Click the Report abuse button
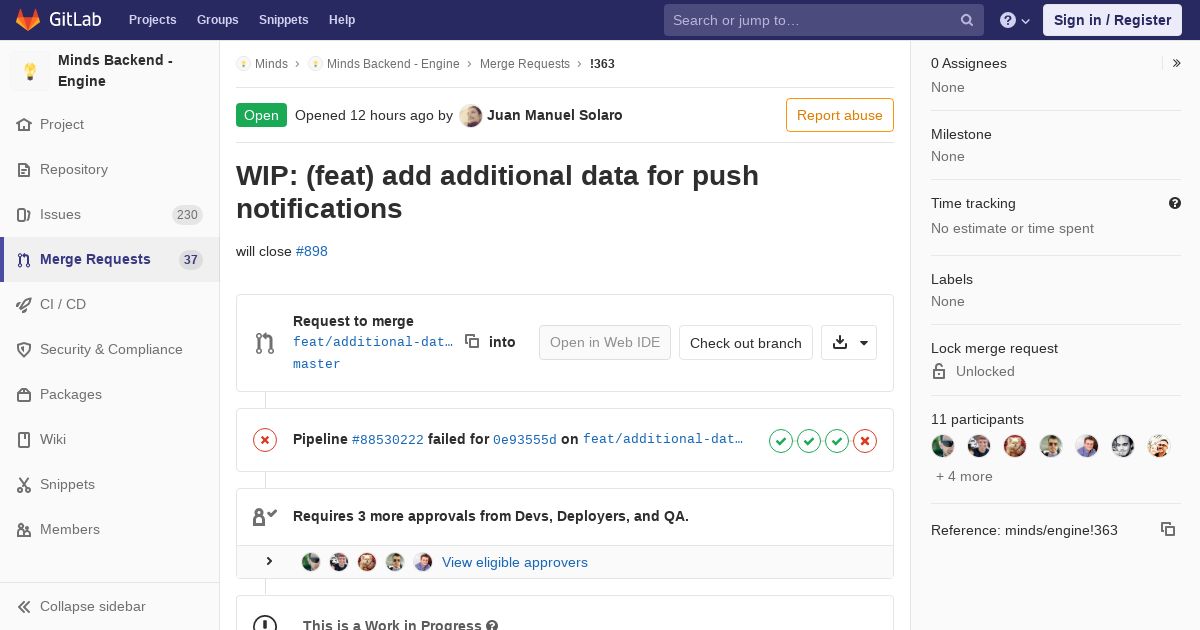Screen dimensions: 1200x630 point(839,115)
